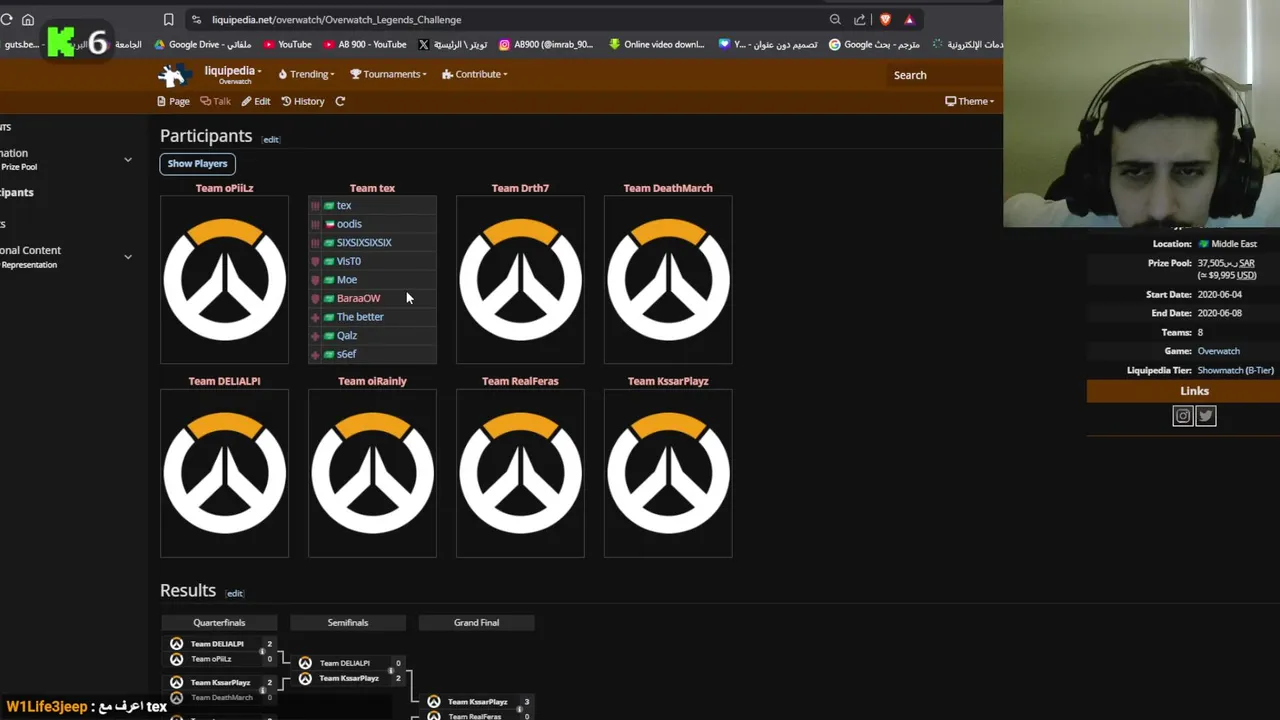Open Middle East location link
This screenshot has width=1280, height=720.
tap(1234, 244)
